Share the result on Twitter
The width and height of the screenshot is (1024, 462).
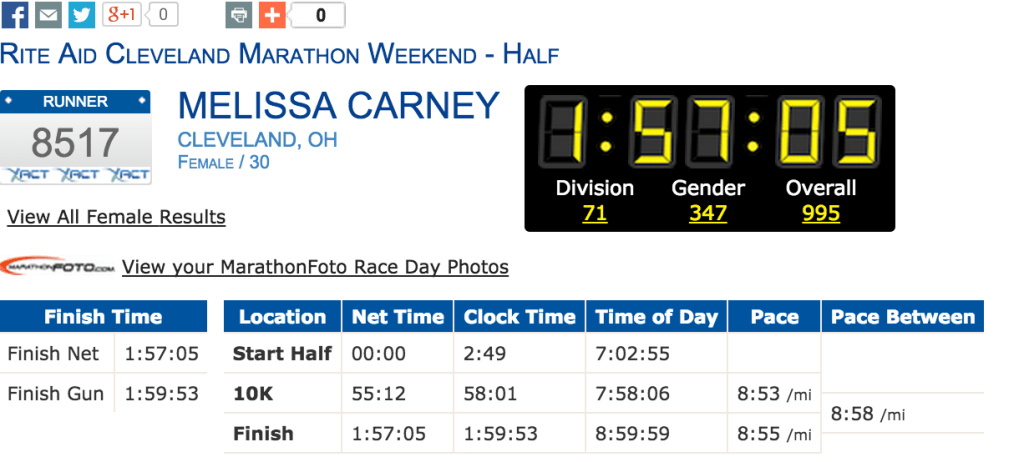(x=81, y=15)
